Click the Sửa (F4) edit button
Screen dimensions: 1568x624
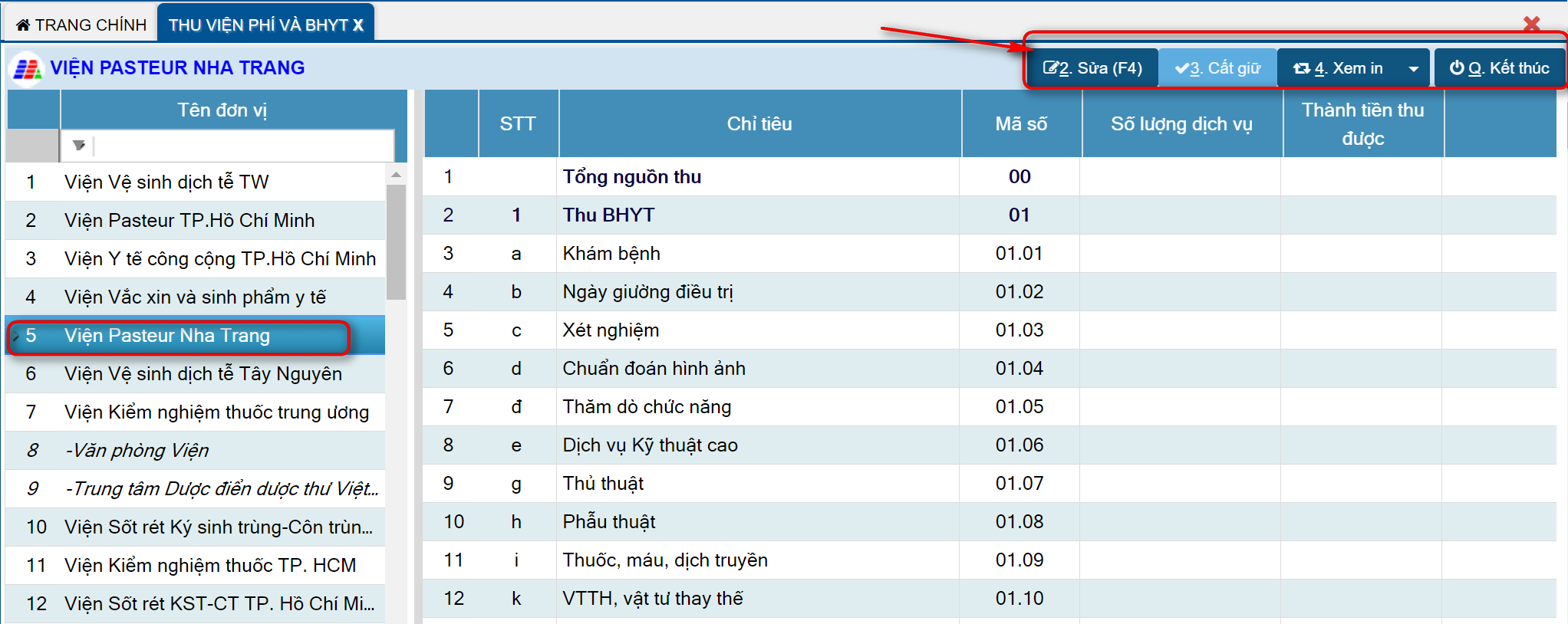tap(1092, 68)
